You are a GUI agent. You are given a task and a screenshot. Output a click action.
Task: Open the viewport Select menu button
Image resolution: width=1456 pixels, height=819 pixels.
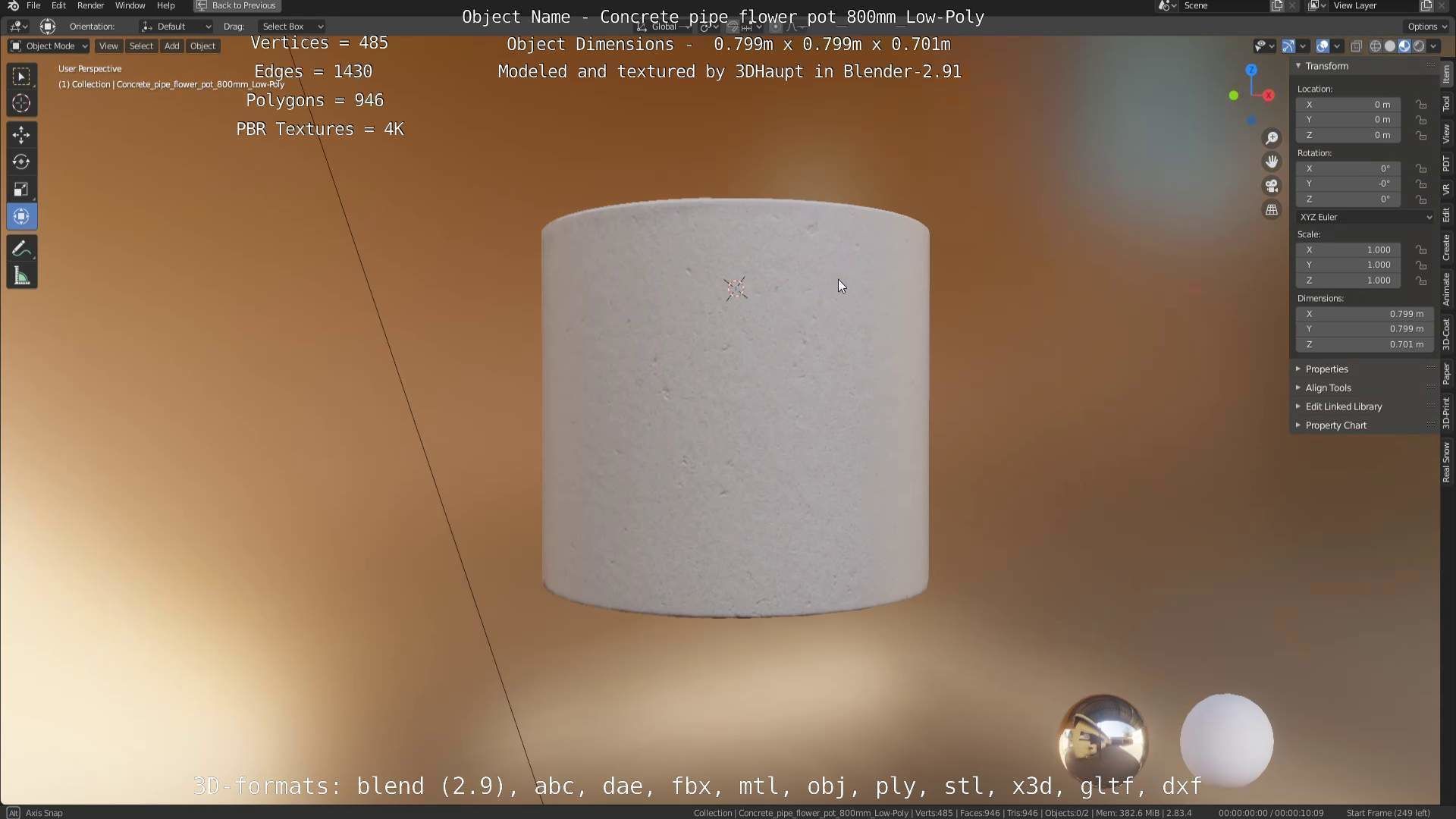point(141,46)
